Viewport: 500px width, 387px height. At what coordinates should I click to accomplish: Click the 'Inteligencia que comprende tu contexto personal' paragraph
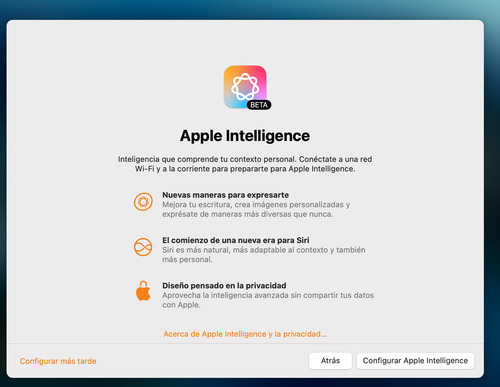[245, 164]
